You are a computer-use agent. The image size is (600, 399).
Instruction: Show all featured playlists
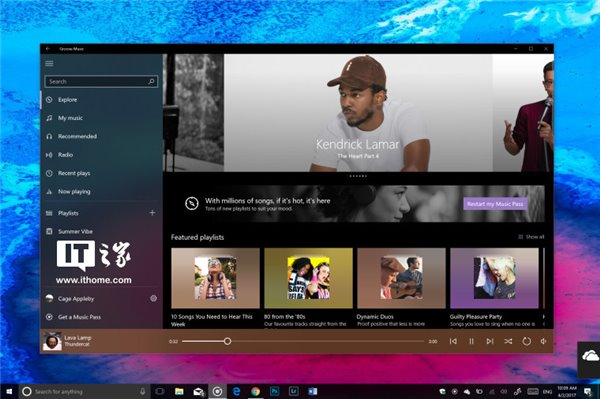(531, 237)
